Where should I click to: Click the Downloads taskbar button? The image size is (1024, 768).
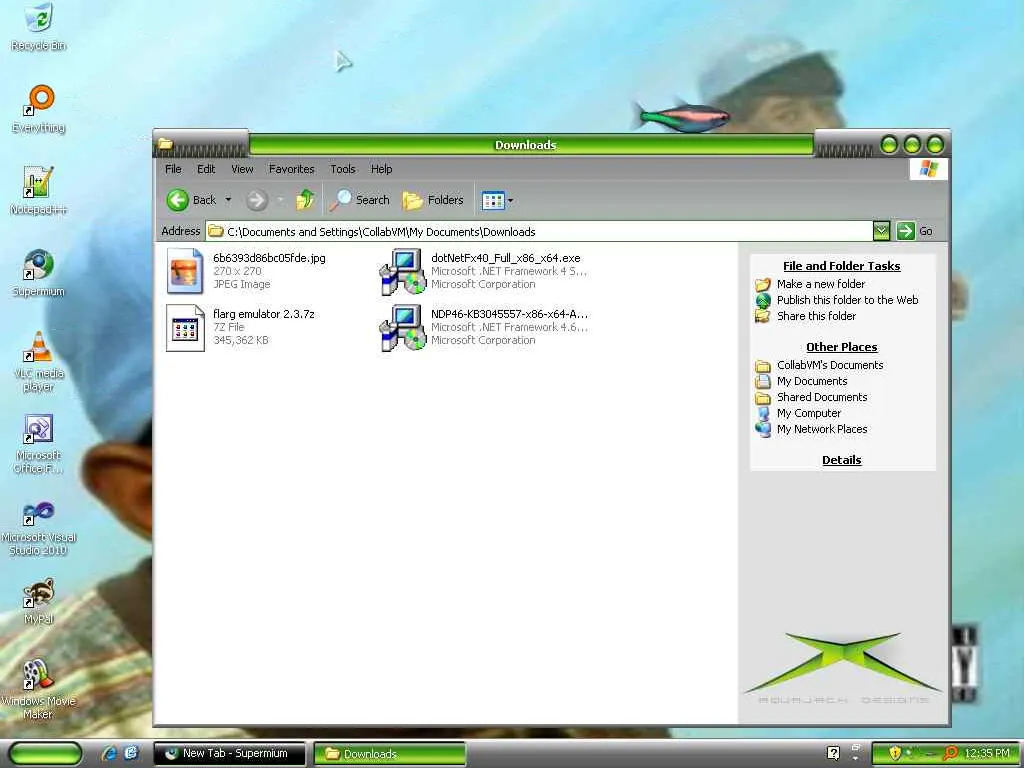[389, 754]
